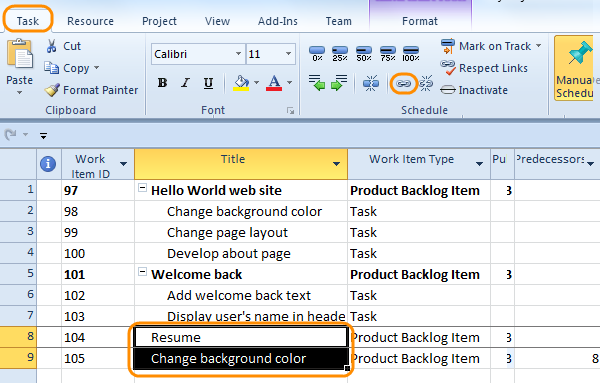The image size is (600, 383).
Task: Click the Split Task icon
Action: pyautogui.click(x=371, y=83)
